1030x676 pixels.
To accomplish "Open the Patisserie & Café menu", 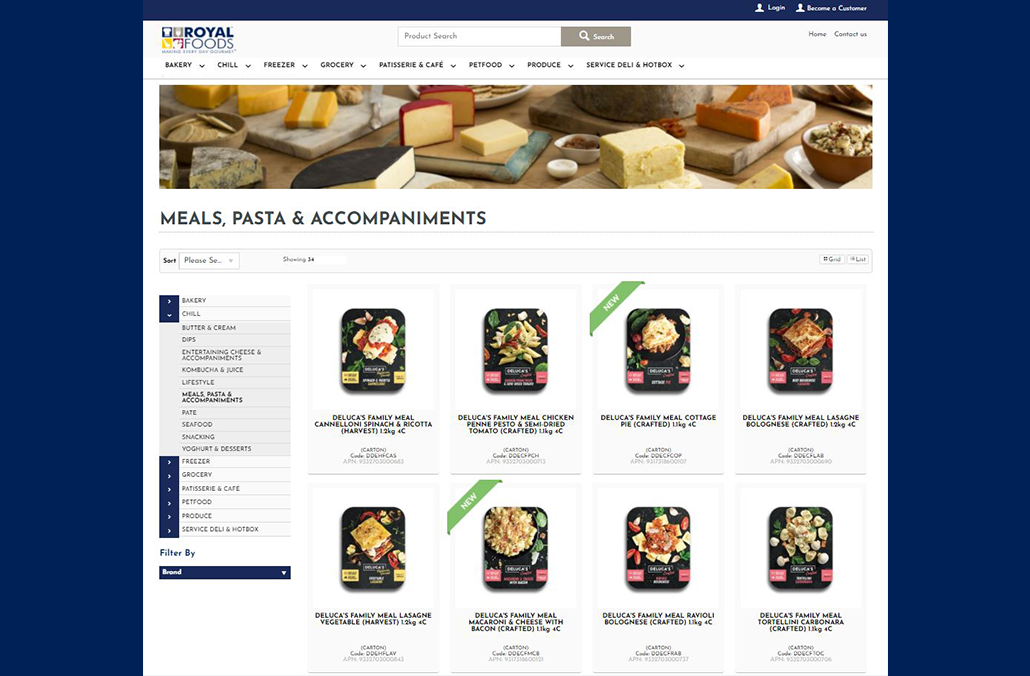I will (x=417, y=65).
